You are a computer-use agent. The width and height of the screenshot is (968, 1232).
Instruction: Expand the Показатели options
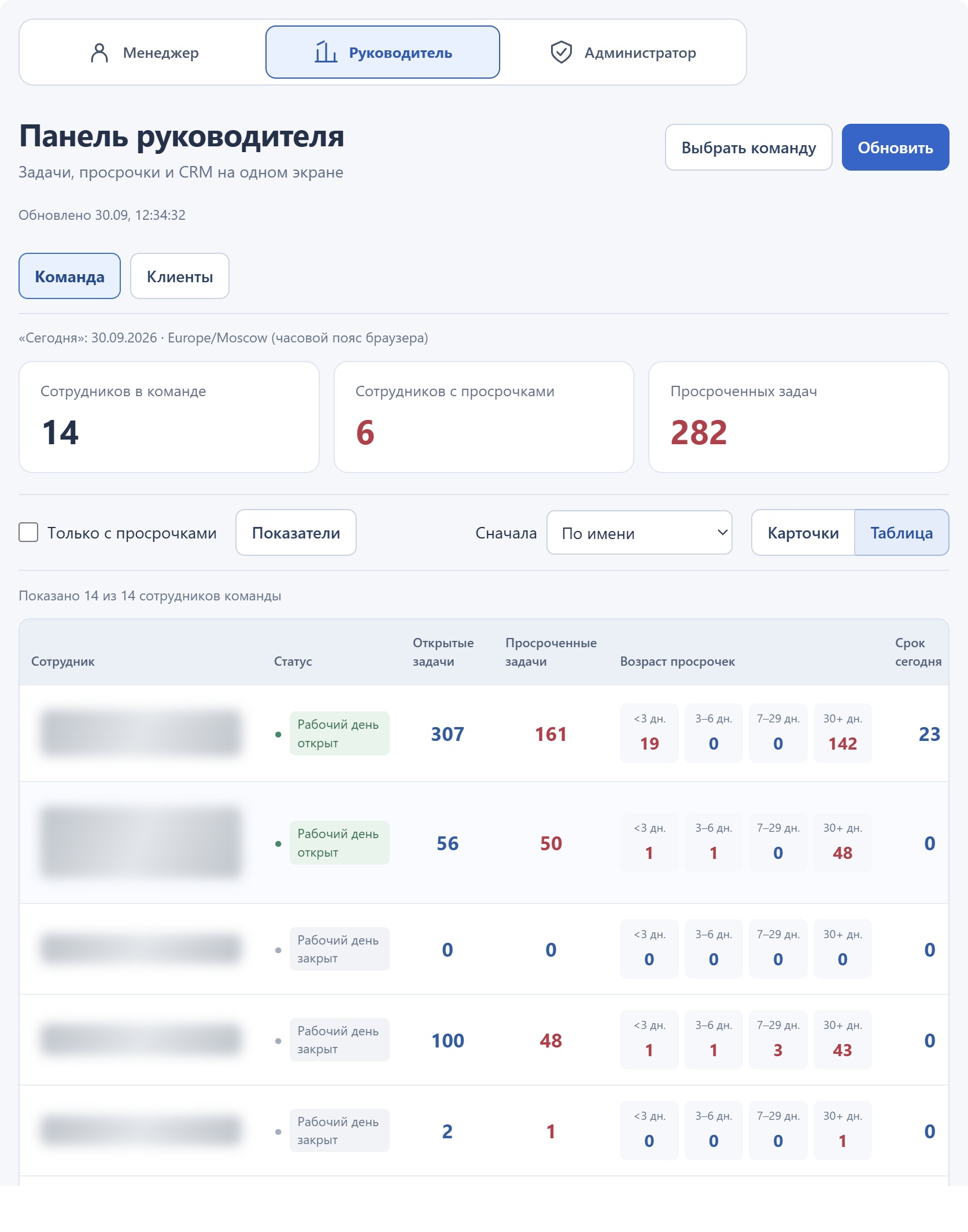296,533
